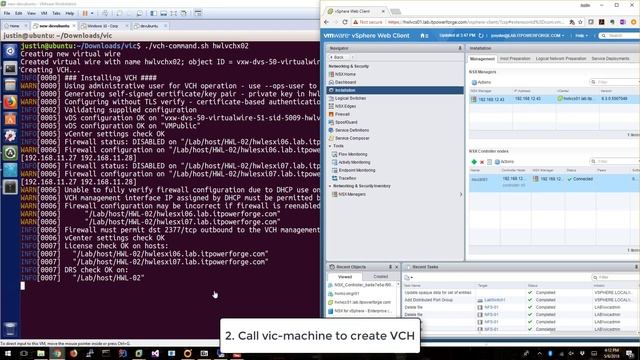
Task: Add NSX Controller node with green plus
Action: pyautogui.click(x=474, y=162)
